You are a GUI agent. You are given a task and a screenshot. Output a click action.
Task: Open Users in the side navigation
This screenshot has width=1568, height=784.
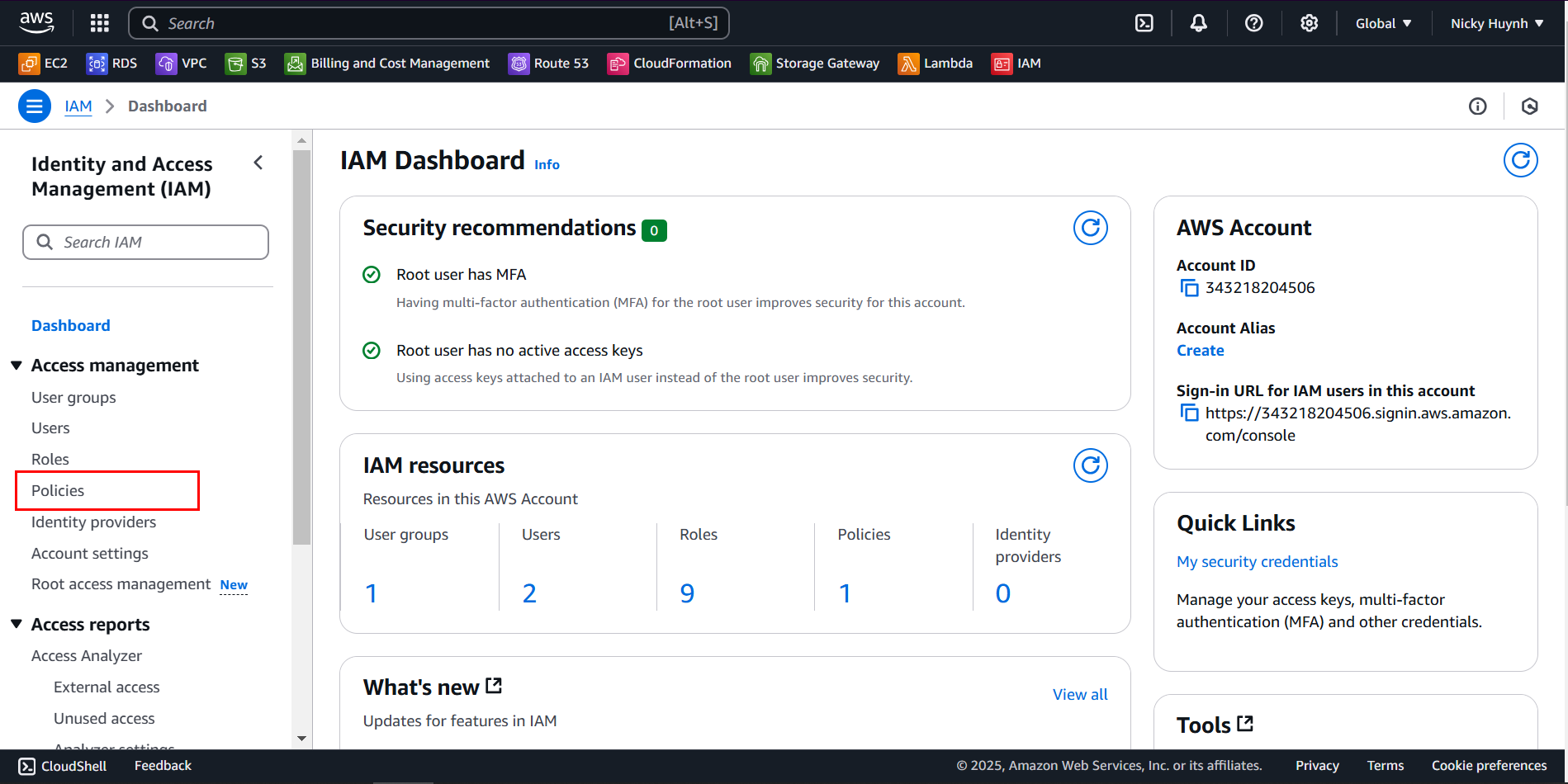point(50,428)
